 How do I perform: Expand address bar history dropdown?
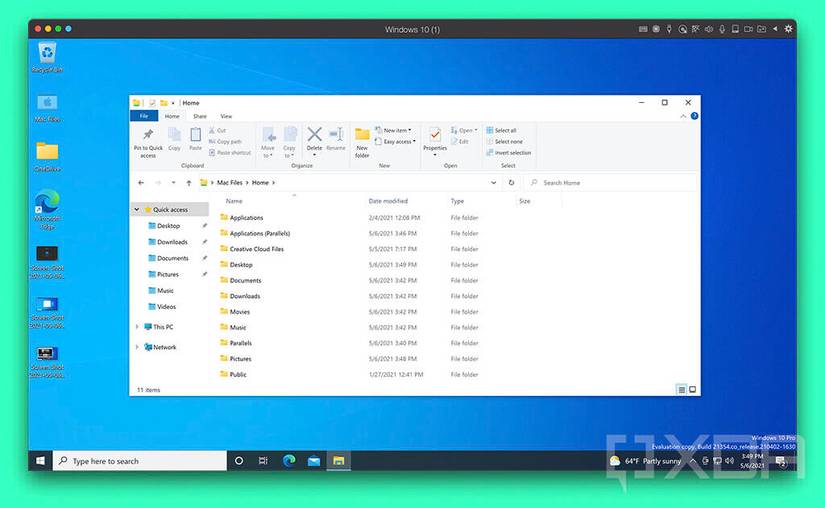[x=494, y=182]
